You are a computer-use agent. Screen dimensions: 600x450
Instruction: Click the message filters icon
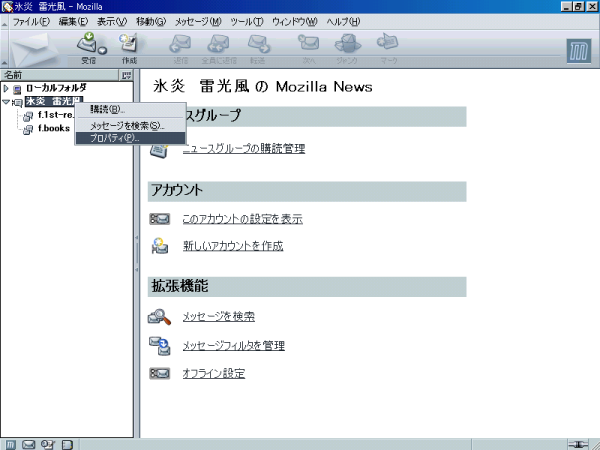point(160,346)
